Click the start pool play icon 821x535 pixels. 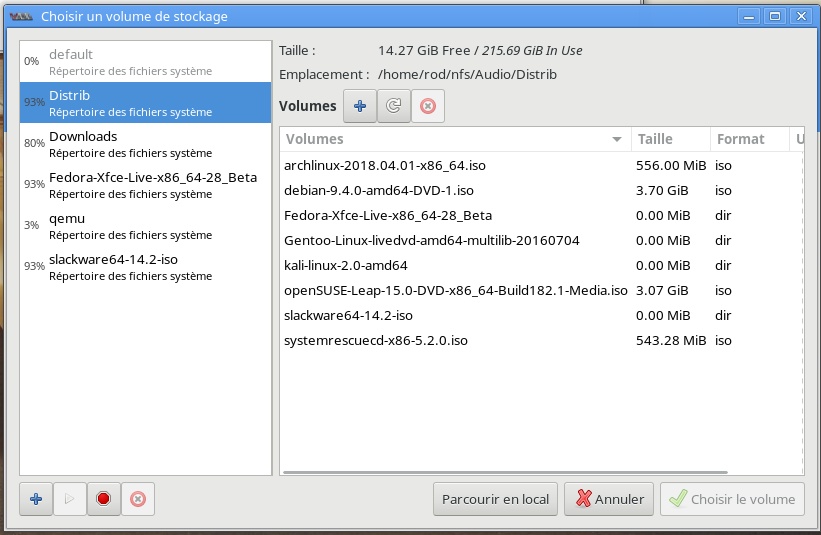70,499
